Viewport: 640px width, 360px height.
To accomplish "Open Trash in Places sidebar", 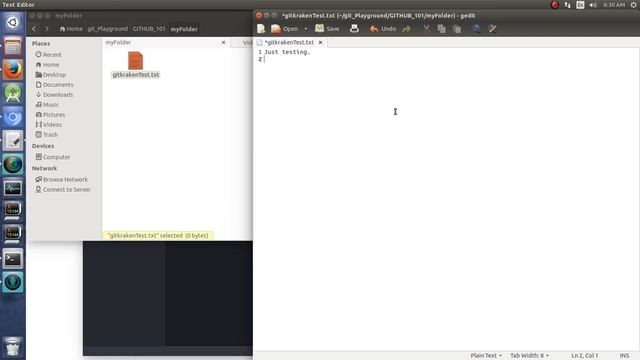I will pyautogui.click(x=47, y=135).
